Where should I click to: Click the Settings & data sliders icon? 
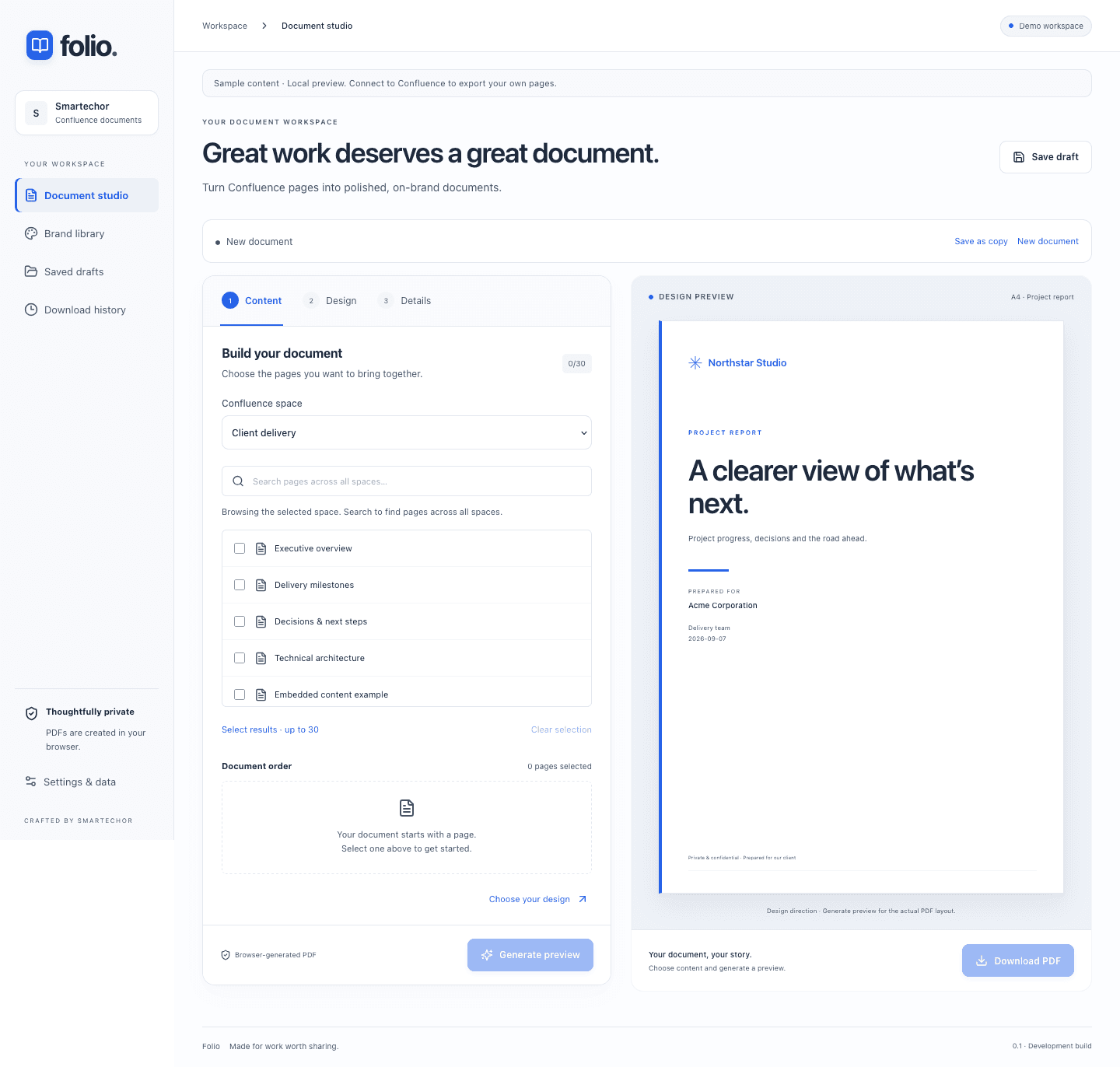coord(31,782)
